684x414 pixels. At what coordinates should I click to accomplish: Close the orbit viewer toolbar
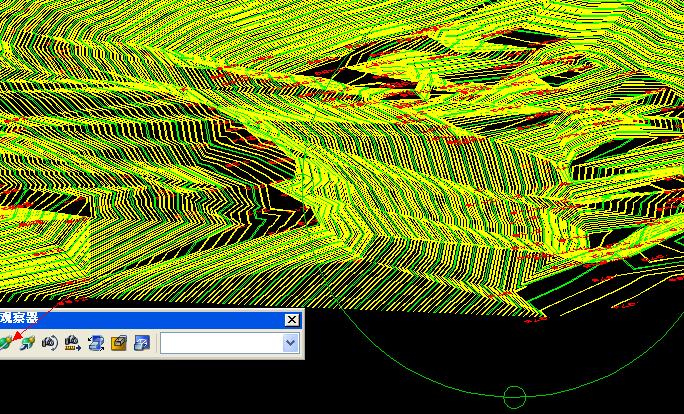coord(291,319)
